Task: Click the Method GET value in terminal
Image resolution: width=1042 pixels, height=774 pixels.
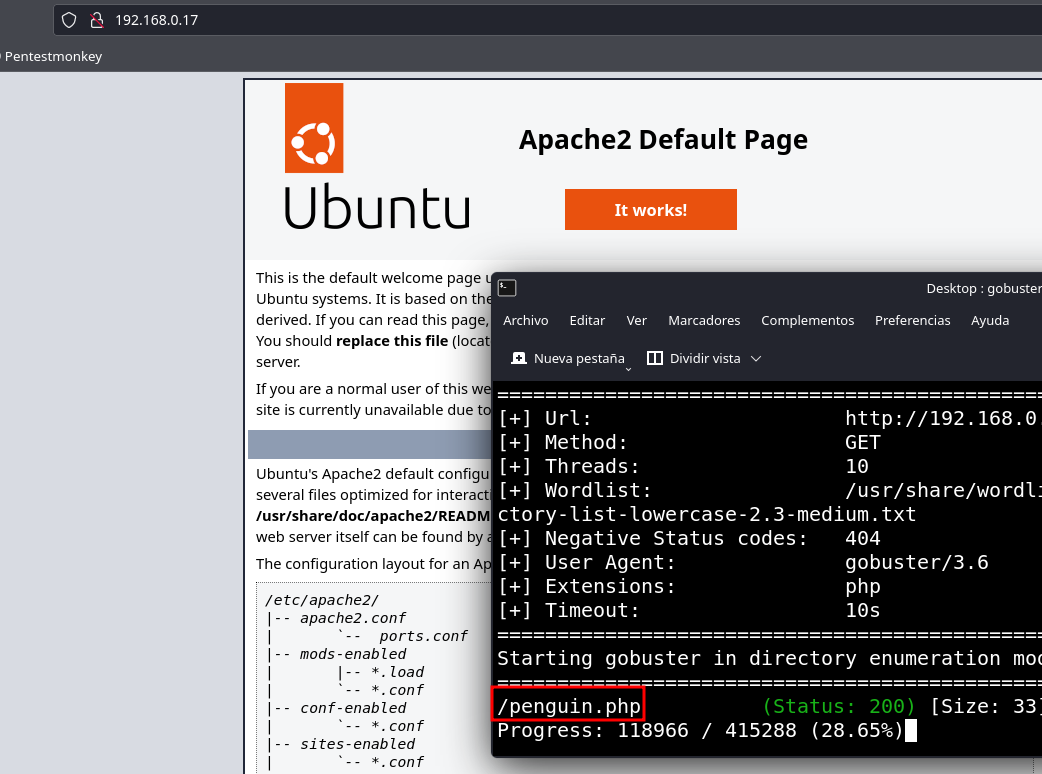Action: [863, 442]
